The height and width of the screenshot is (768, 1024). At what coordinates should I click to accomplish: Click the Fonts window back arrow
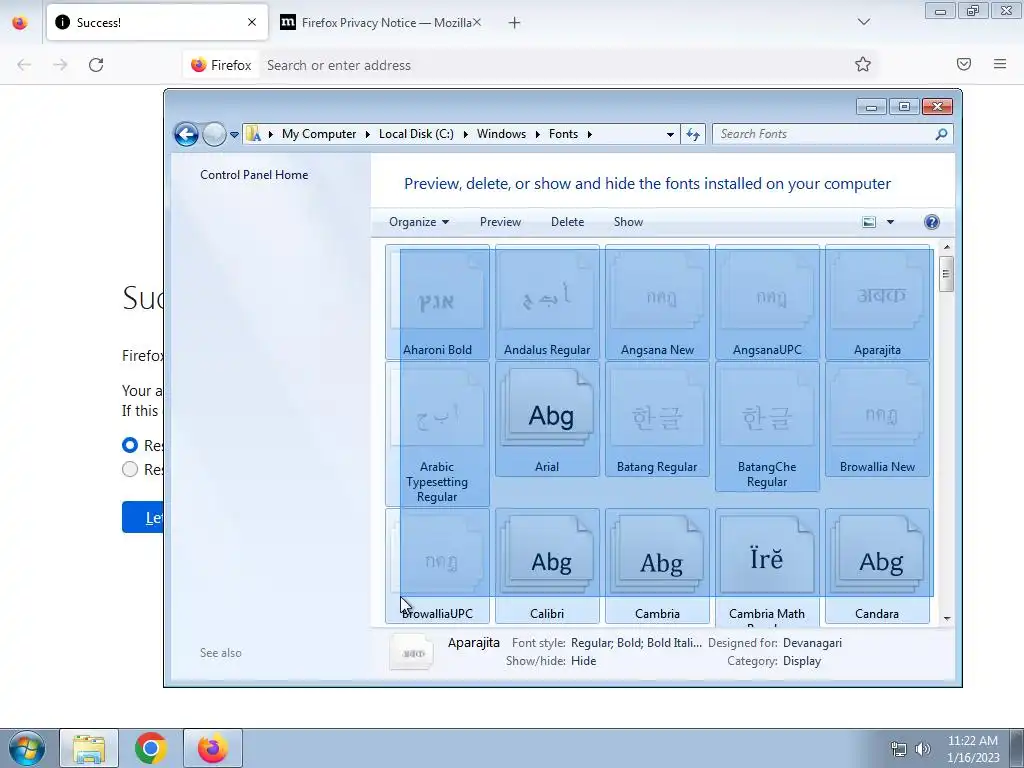point(186,135)
